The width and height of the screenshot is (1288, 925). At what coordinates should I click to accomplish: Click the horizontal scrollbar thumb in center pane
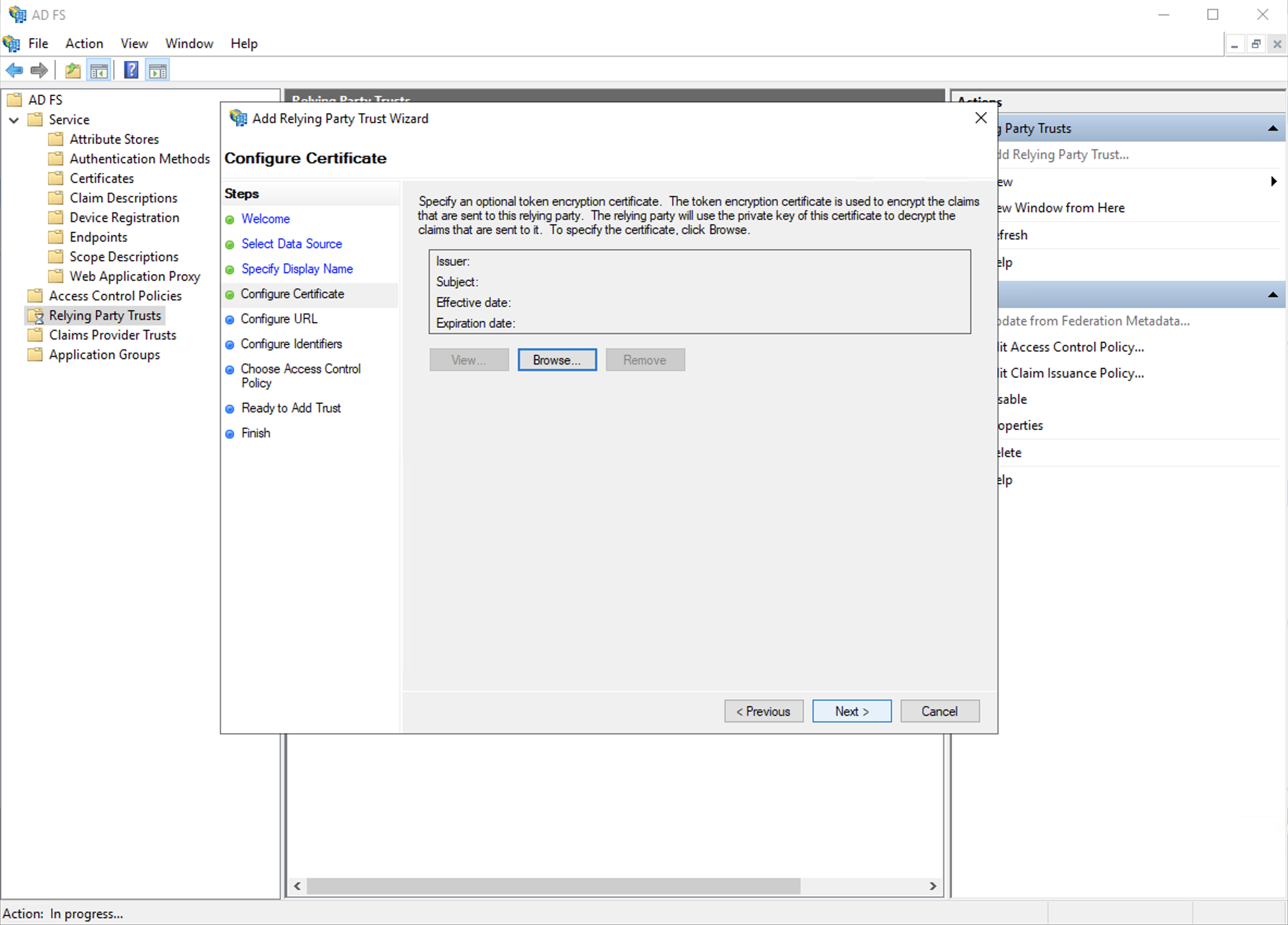(554, 886)
